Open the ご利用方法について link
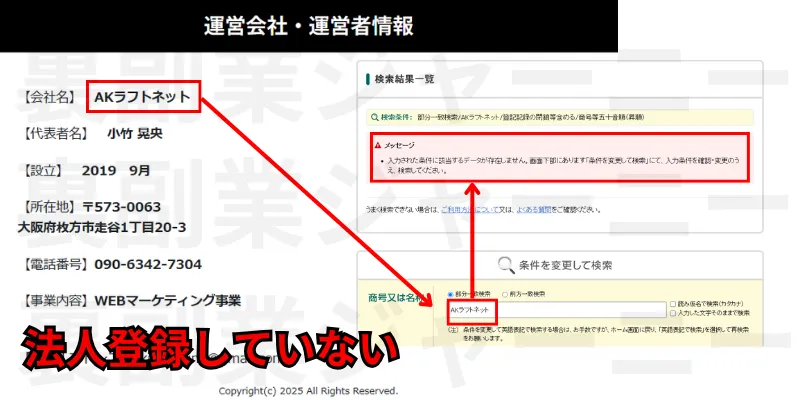 469,210
